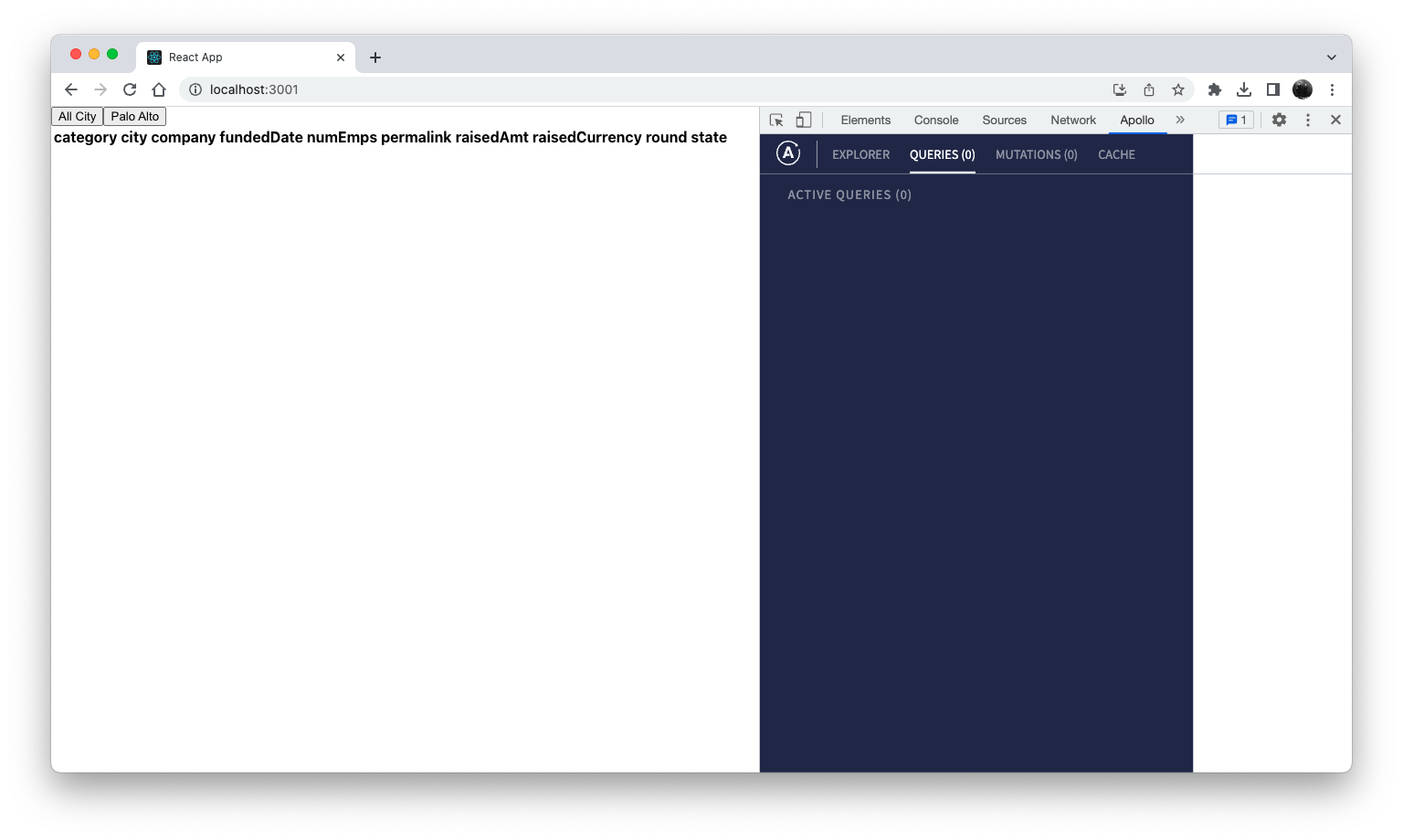Switch to the Queries tab

click(x=942, y=154)
